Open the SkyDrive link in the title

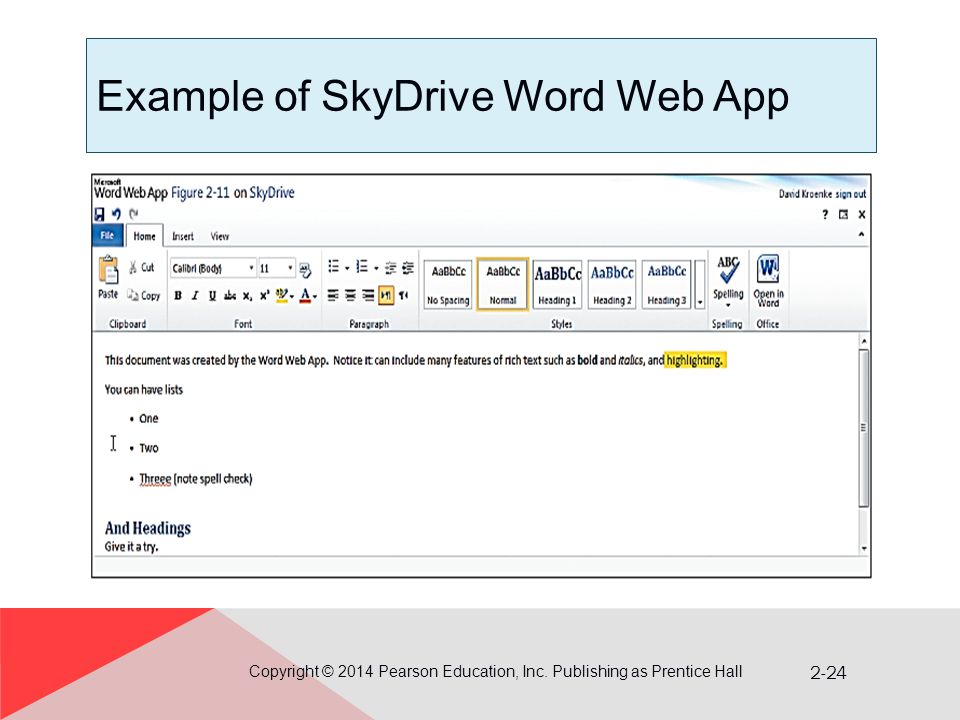click(x=272, y=193)
